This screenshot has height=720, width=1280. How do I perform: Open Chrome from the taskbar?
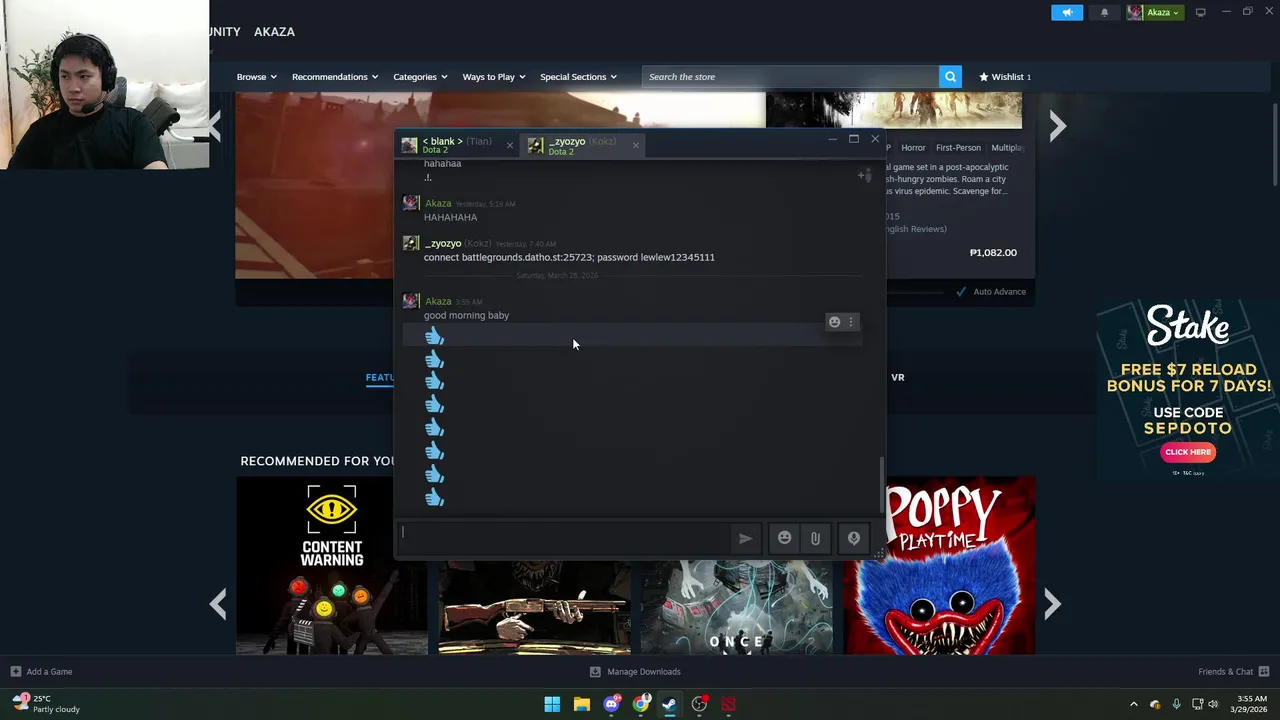coord(640,704)
